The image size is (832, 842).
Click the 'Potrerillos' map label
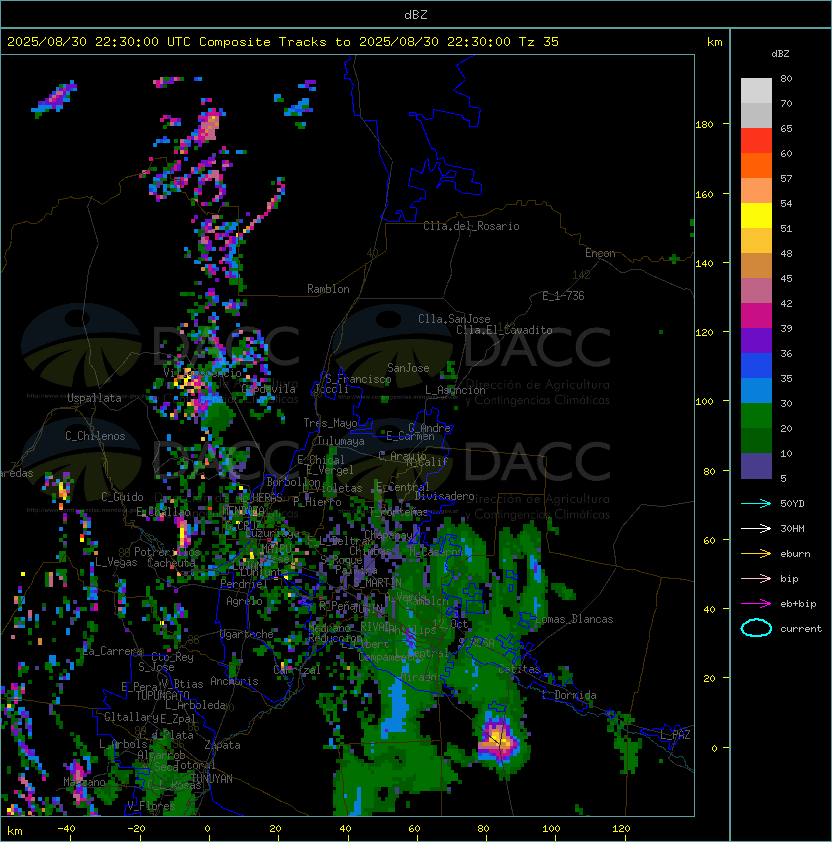click(167, 552)
